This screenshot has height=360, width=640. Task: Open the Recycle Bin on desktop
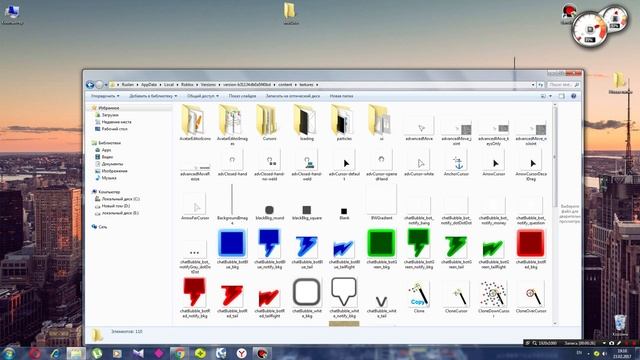tap(620, 324)
